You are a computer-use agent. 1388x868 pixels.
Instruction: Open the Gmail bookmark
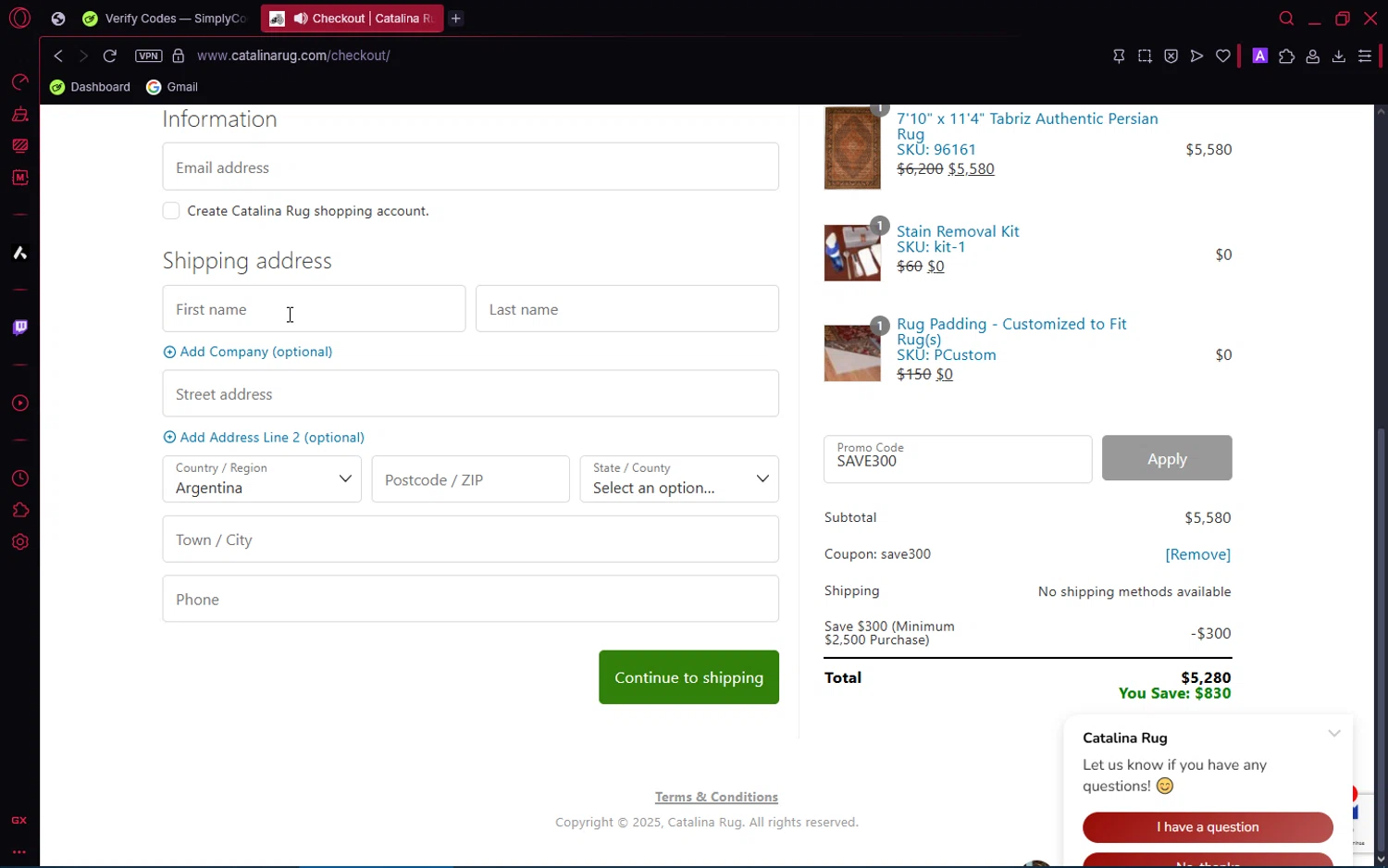(172, 87)
